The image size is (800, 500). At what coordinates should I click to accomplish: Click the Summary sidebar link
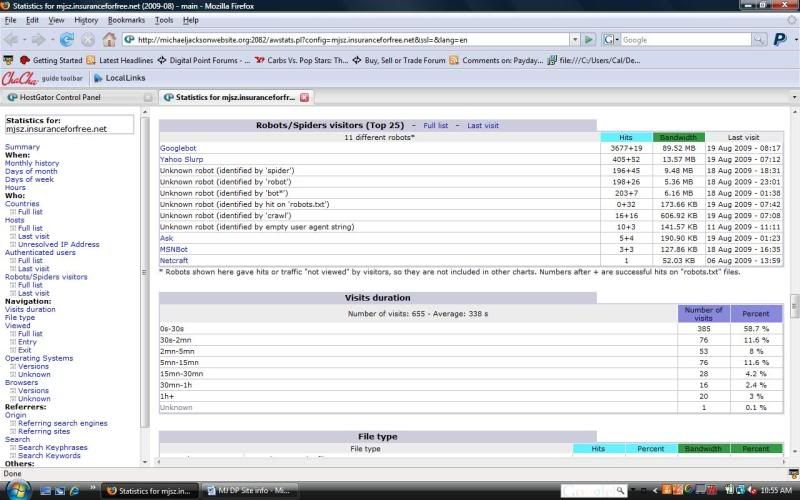point(22,147)
